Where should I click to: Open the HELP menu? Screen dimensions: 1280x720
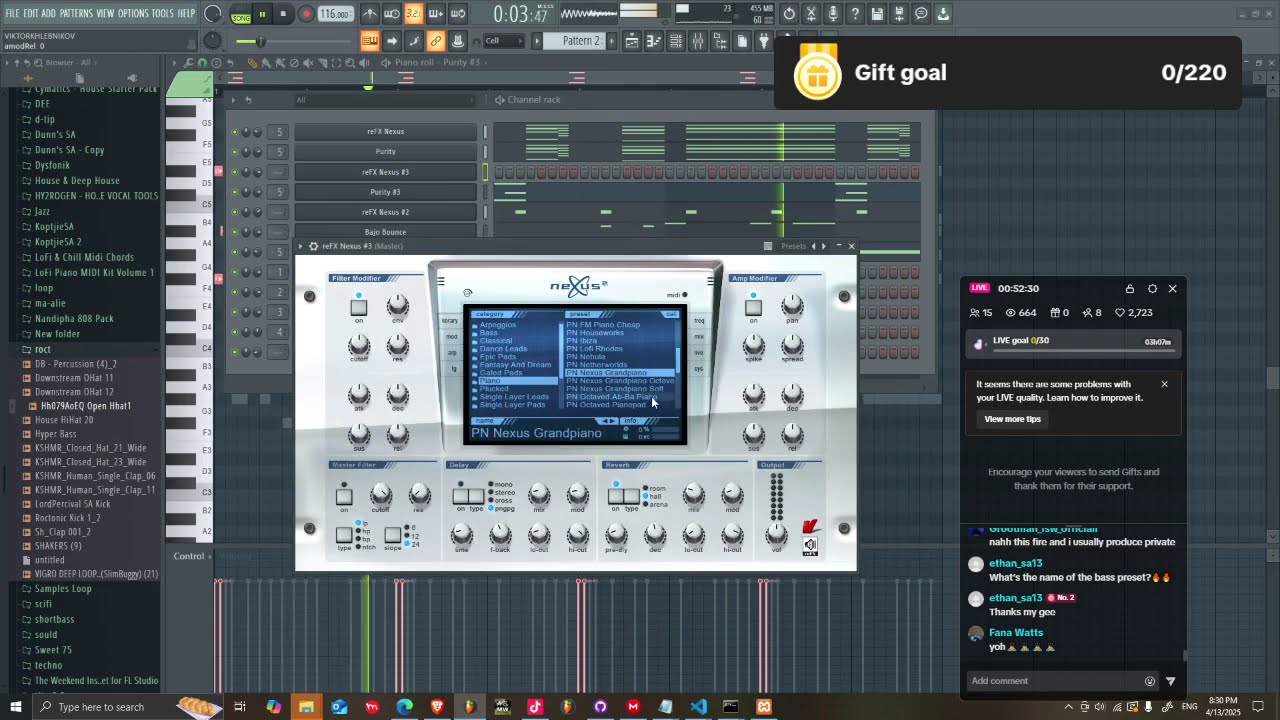[186, 13]
